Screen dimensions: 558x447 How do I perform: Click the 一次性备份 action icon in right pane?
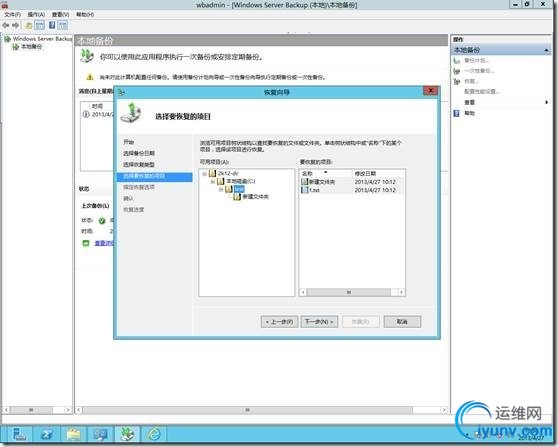point(457,71)
